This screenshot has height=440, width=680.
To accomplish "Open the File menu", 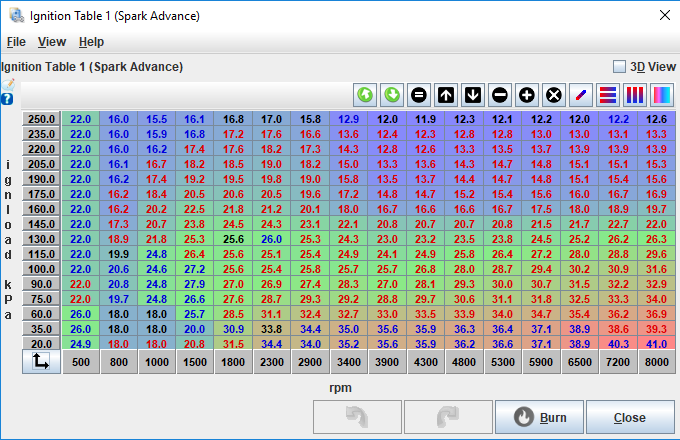I will 16,42.
